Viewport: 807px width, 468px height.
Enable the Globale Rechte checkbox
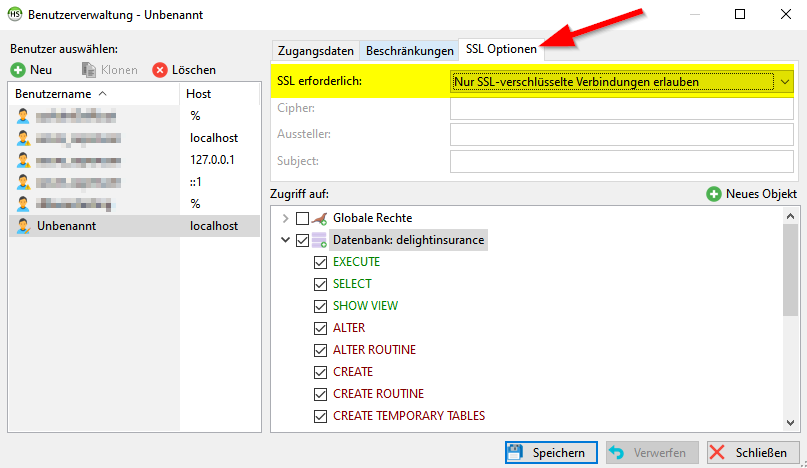pos(303,218)
